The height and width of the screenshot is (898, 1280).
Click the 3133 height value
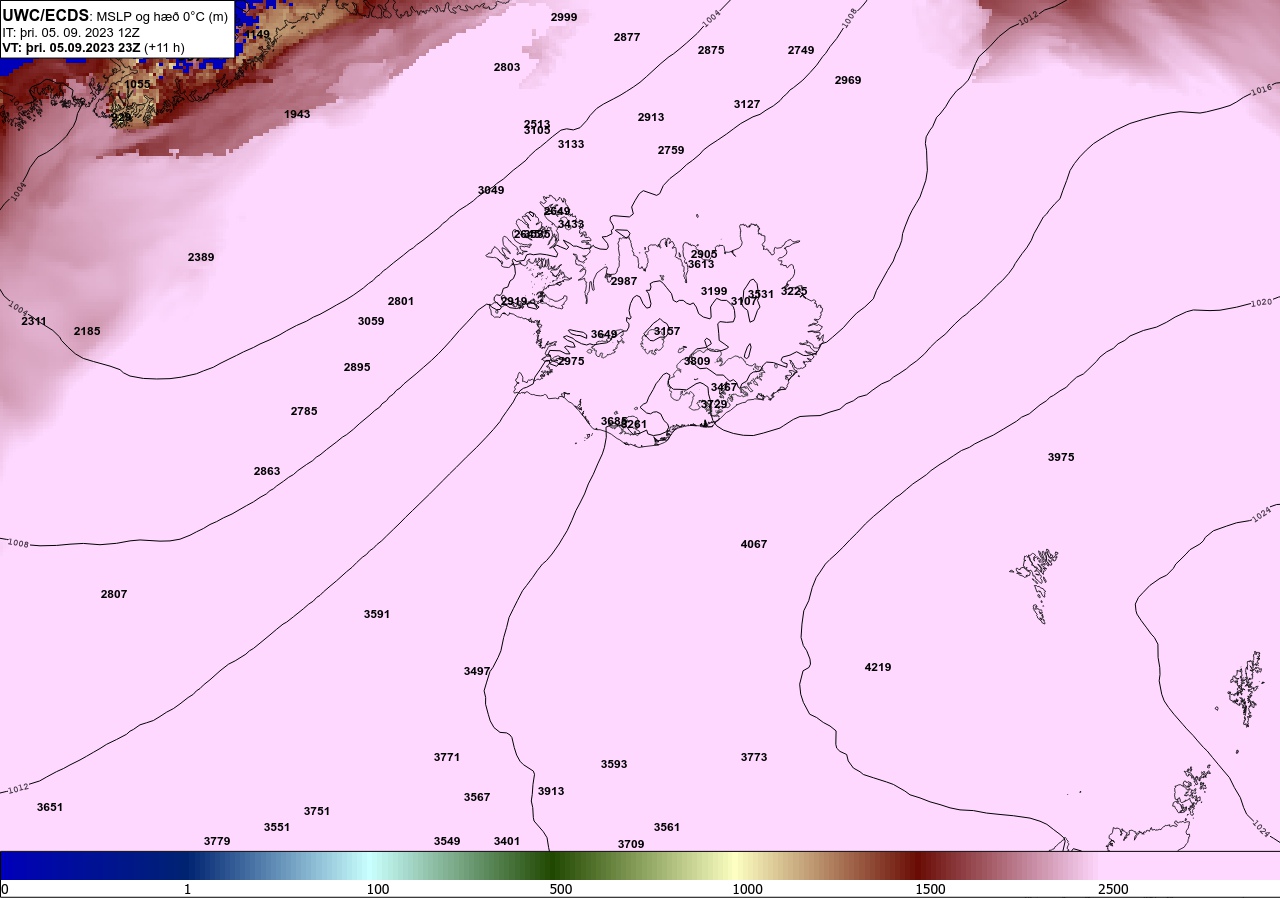click(571, 144)
